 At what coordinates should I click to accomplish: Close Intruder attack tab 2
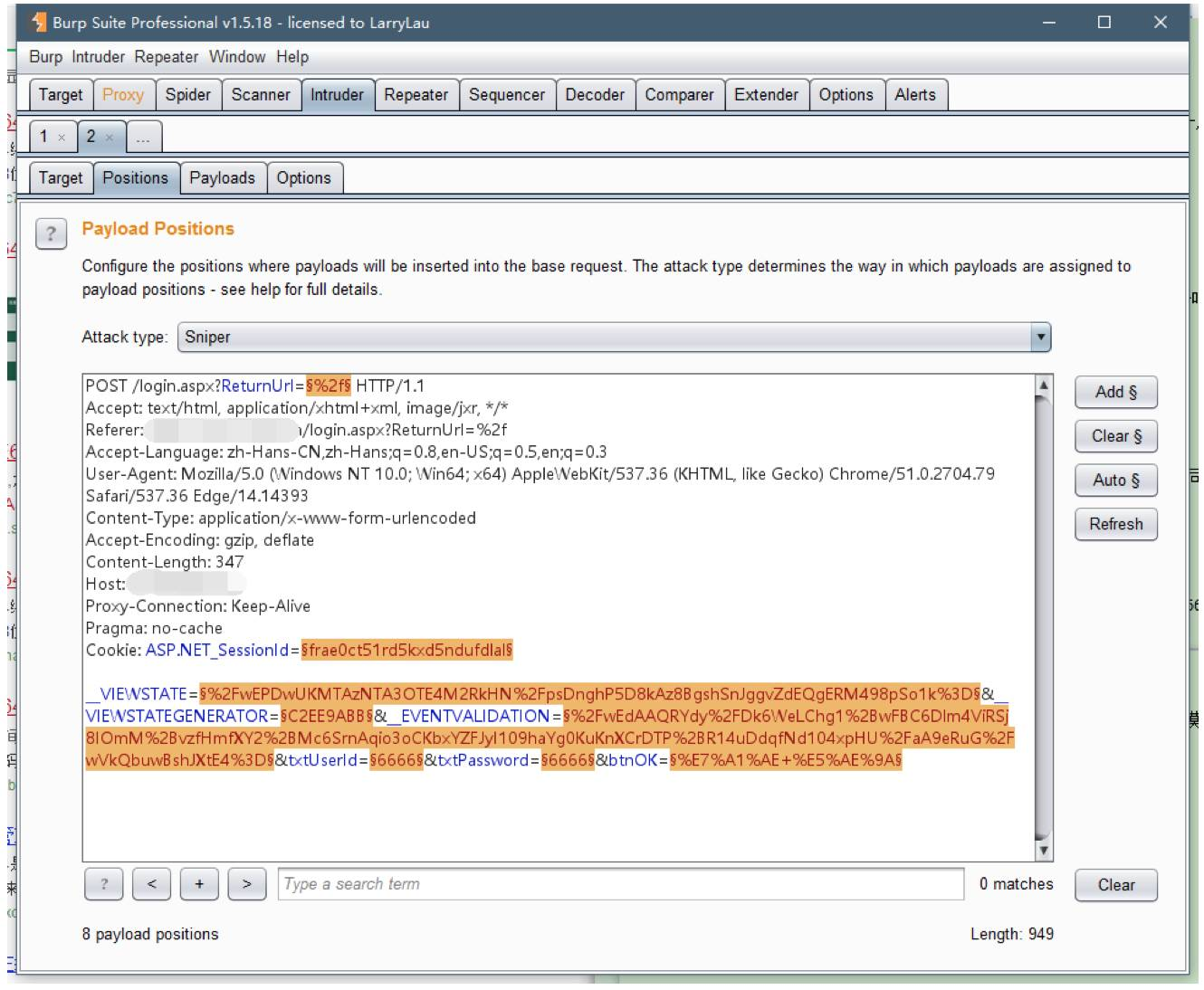pyautogui.click(x=109, y=138)
